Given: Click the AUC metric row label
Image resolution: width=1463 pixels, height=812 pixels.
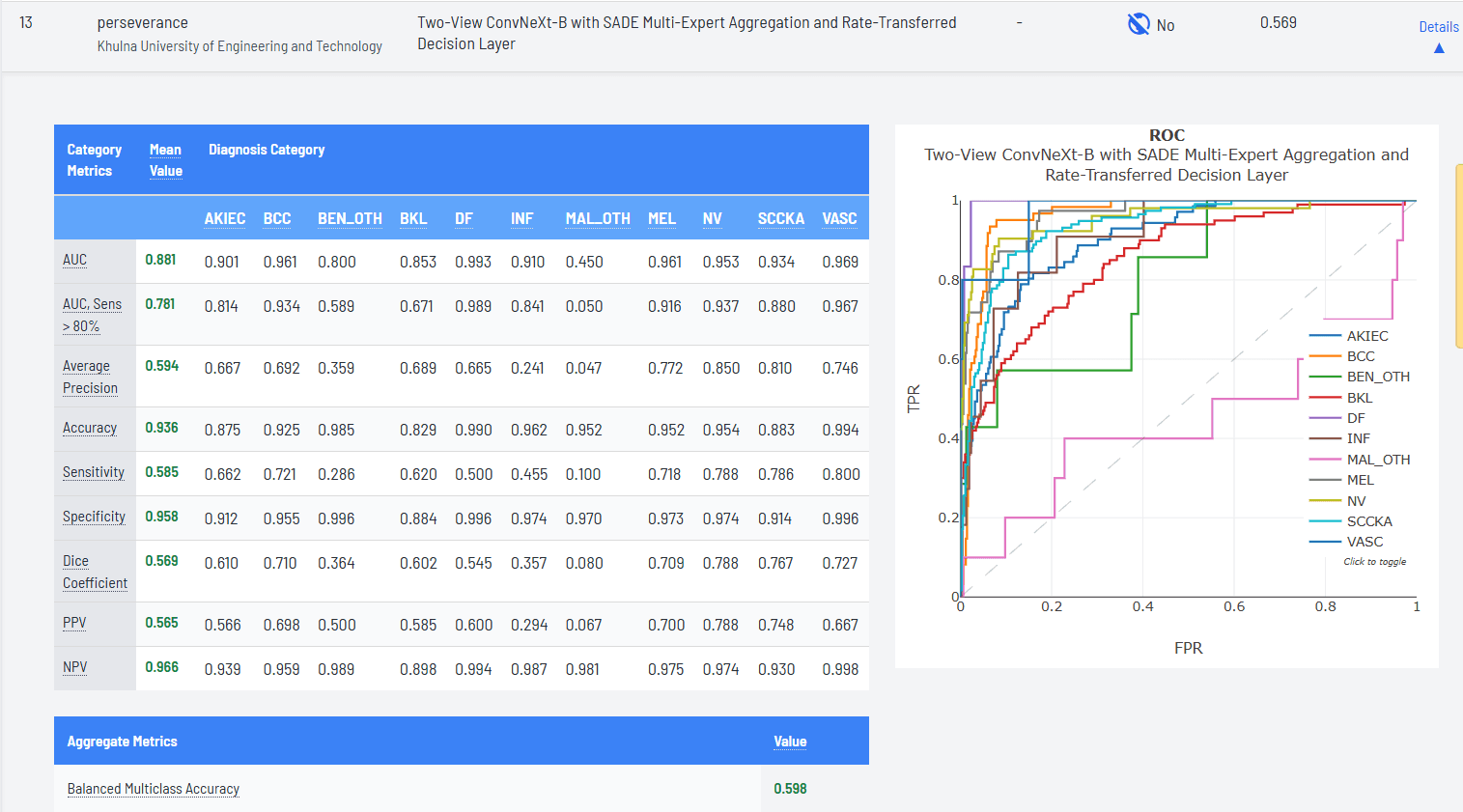Looking at the screenshot, I should 74,260.
